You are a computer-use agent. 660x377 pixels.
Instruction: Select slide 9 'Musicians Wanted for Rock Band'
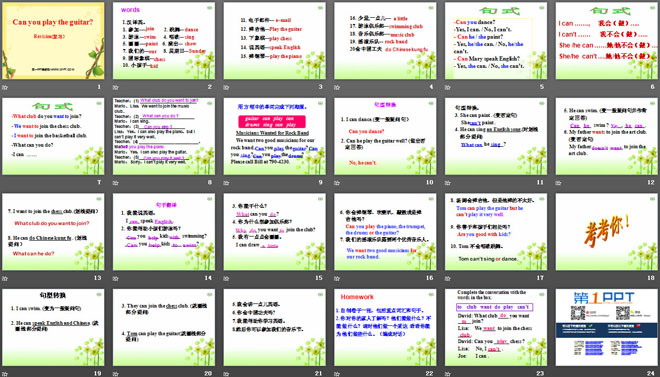click(x=274, y=136)
